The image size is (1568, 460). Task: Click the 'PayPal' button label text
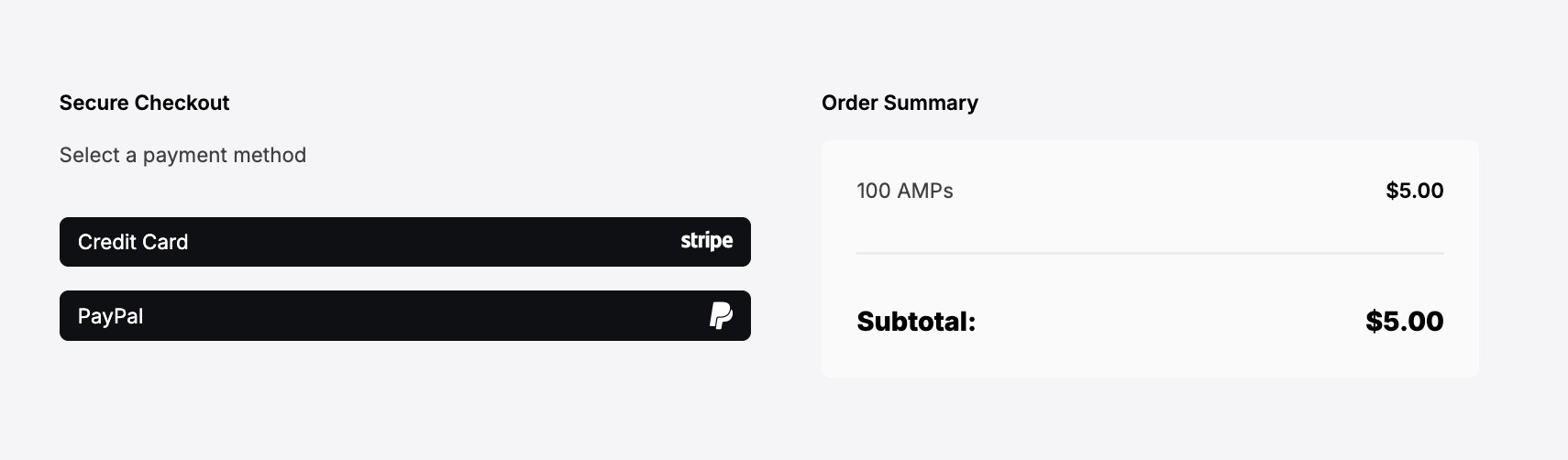pyautogui.click(x=110, y=316)
